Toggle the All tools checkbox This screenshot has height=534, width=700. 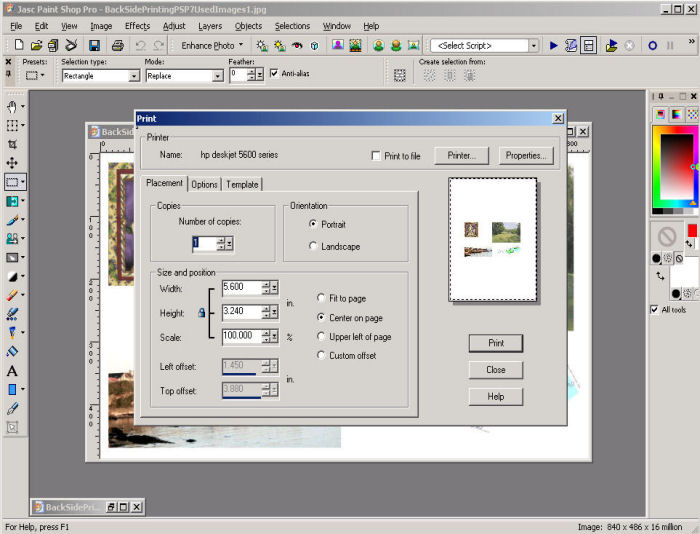(x=655, y=309)
